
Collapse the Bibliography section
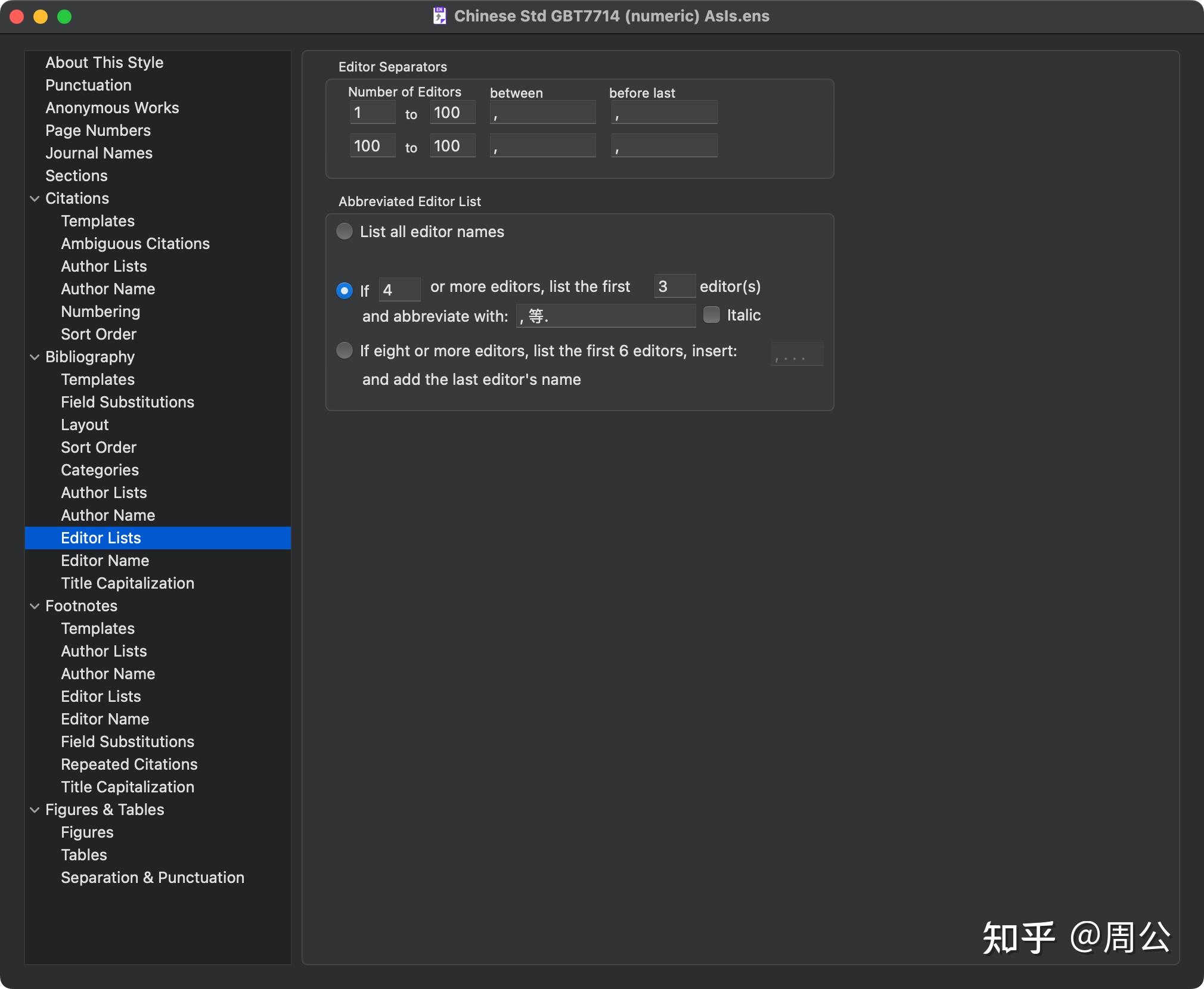point(34,356)
